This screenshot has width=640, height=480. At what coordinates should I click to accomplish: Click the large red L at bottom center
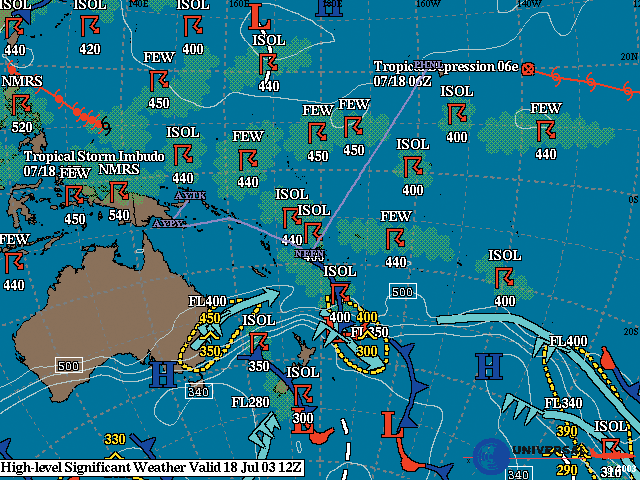tap(391, 423)
